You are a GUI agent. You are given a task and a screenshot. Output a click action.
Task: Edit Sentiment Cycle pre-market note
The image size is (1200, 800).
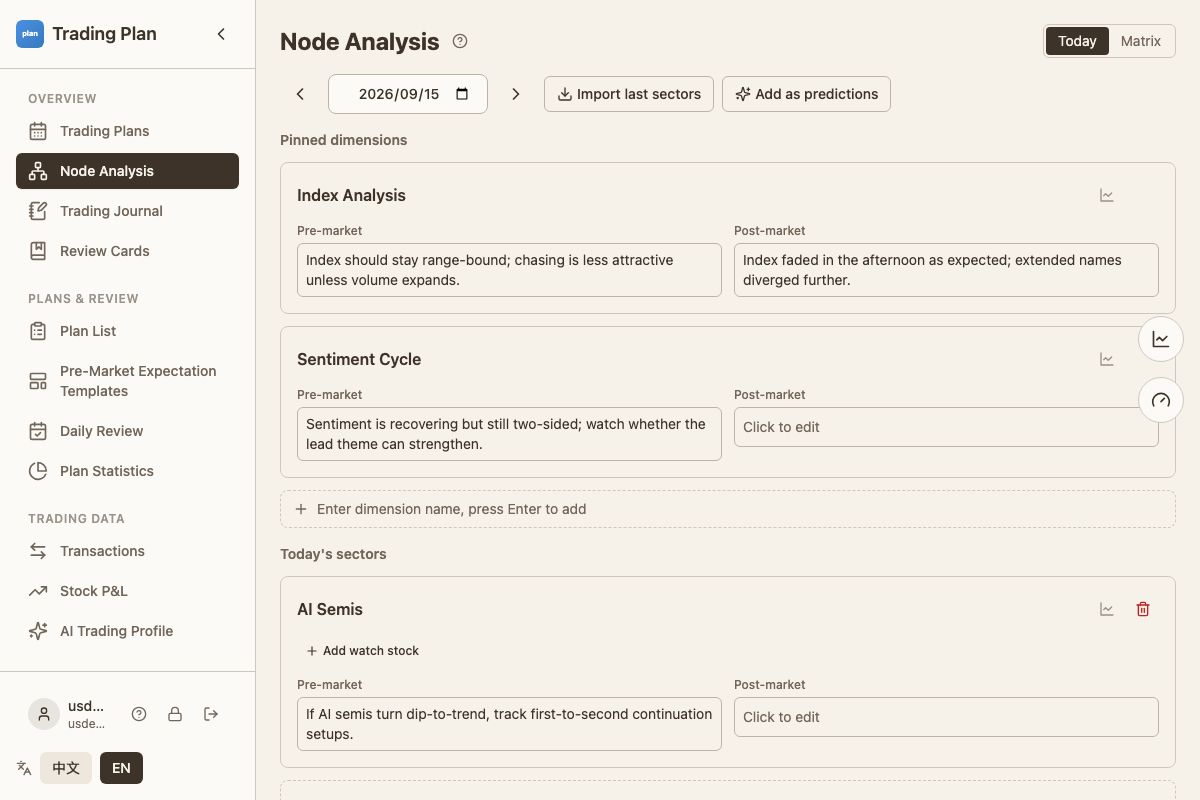click(509, 434)
